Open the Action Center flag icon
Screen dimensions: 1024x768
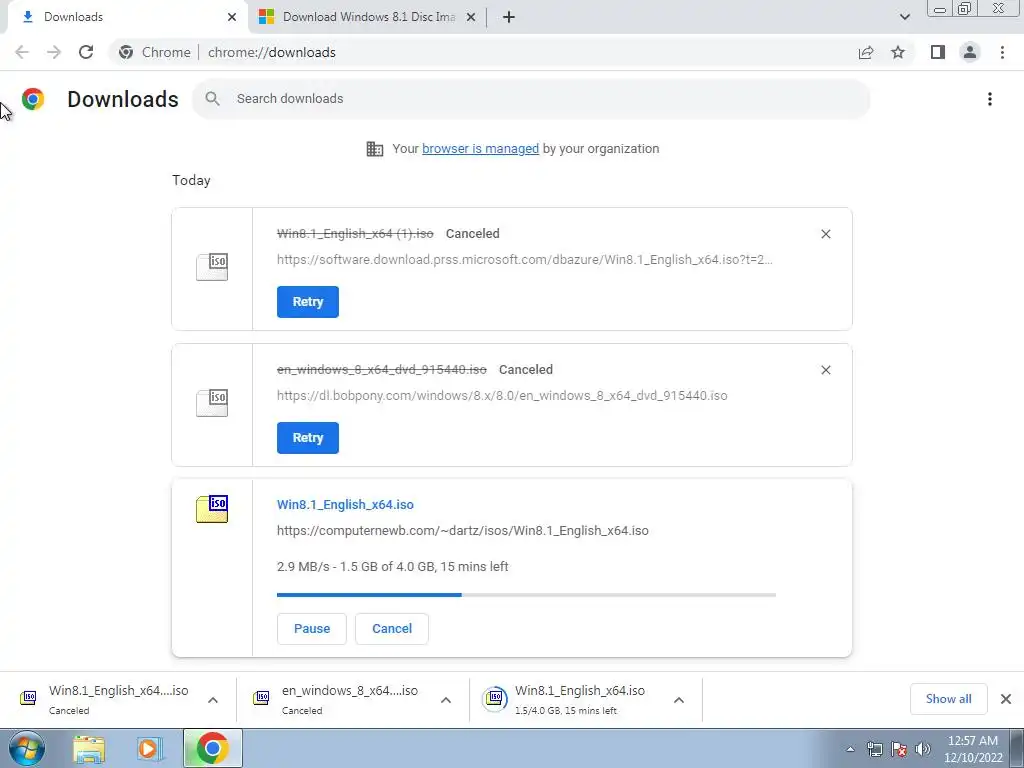(899, 749)
